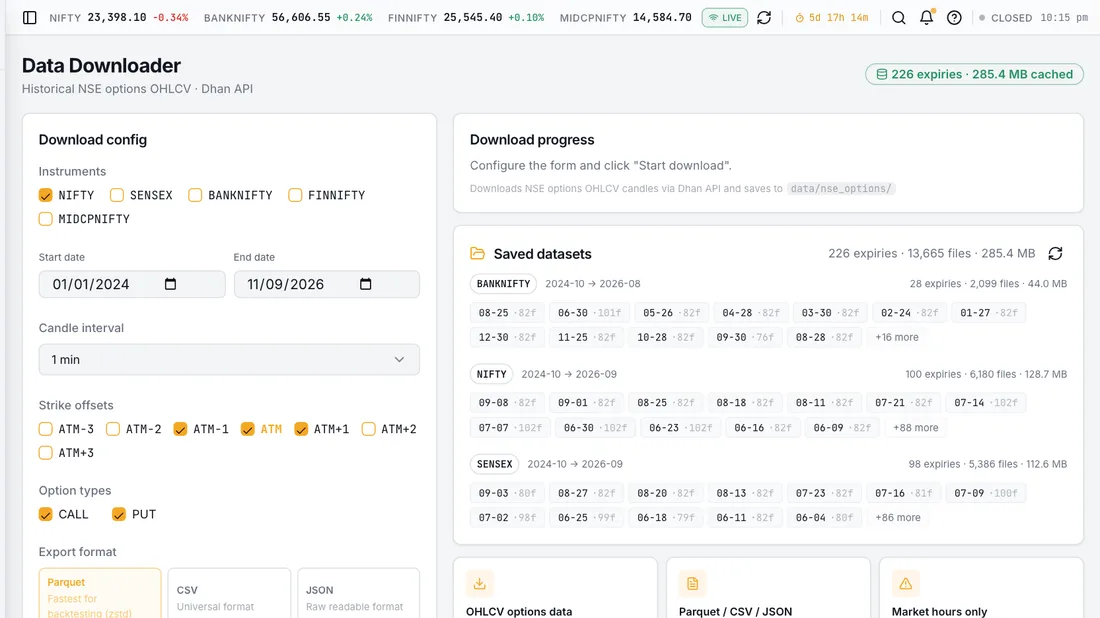Expand SENSEX +86 more expiries
The image size is (1100, 618).
(898, 517)
